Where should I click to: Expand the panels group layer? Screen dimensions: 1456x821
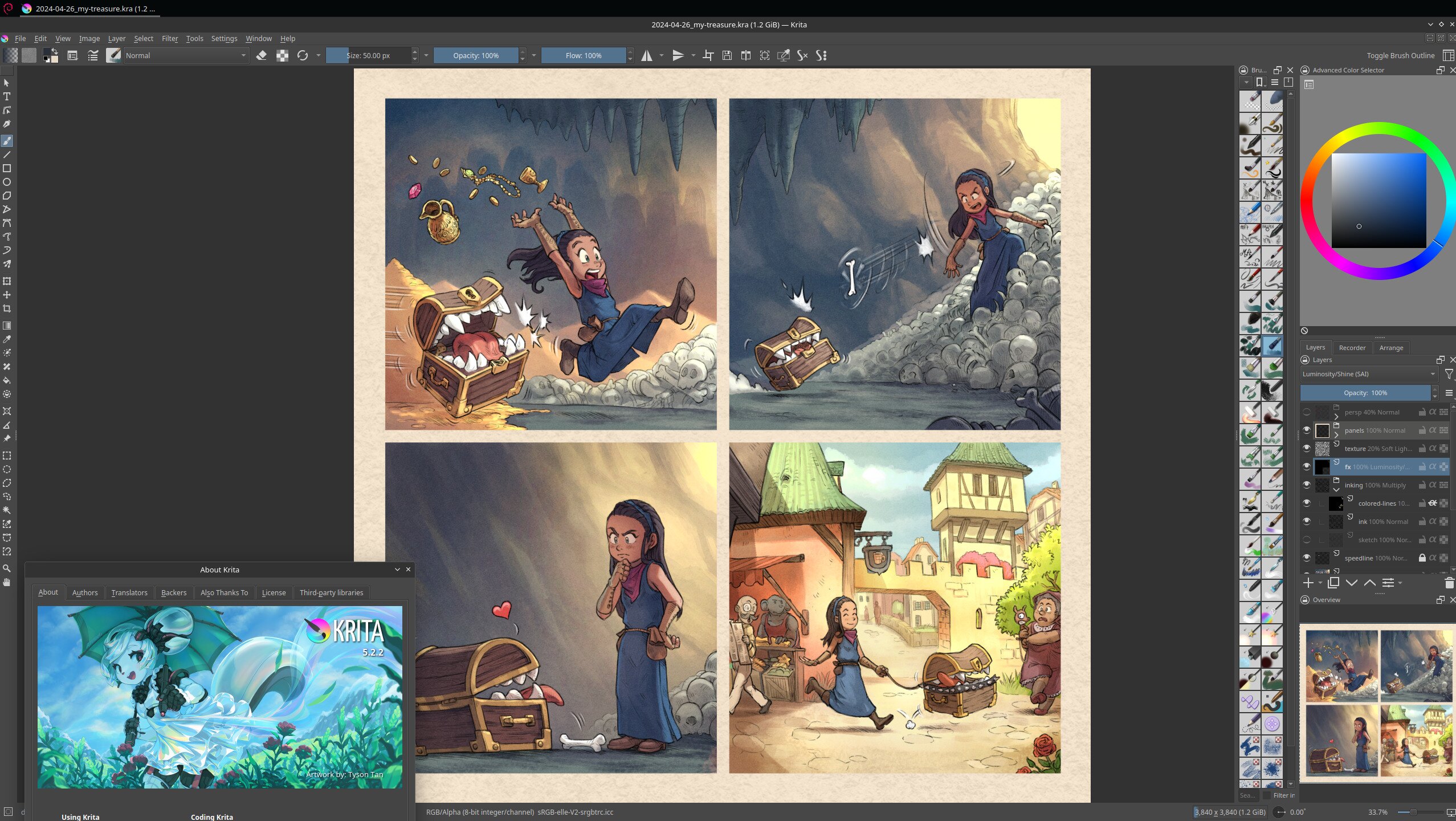click(x=1336, y=434)
